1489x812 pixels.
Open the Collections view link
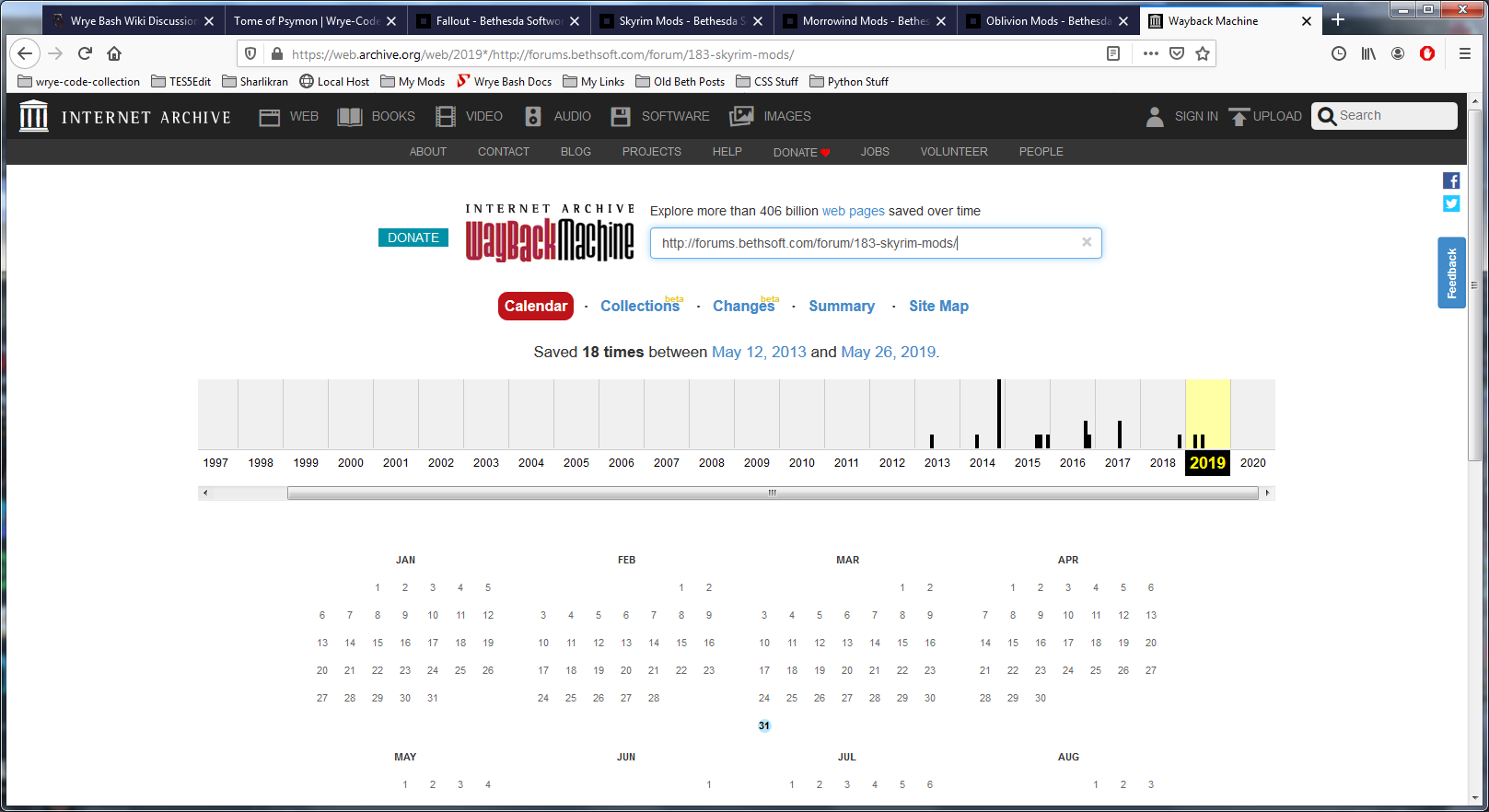640,306
